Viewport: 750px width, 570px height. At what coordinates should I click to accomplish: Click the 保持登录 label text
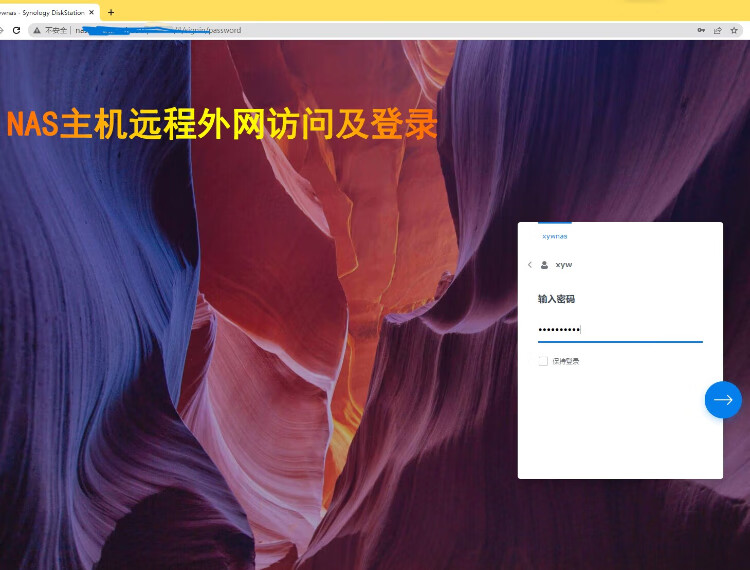566,361
